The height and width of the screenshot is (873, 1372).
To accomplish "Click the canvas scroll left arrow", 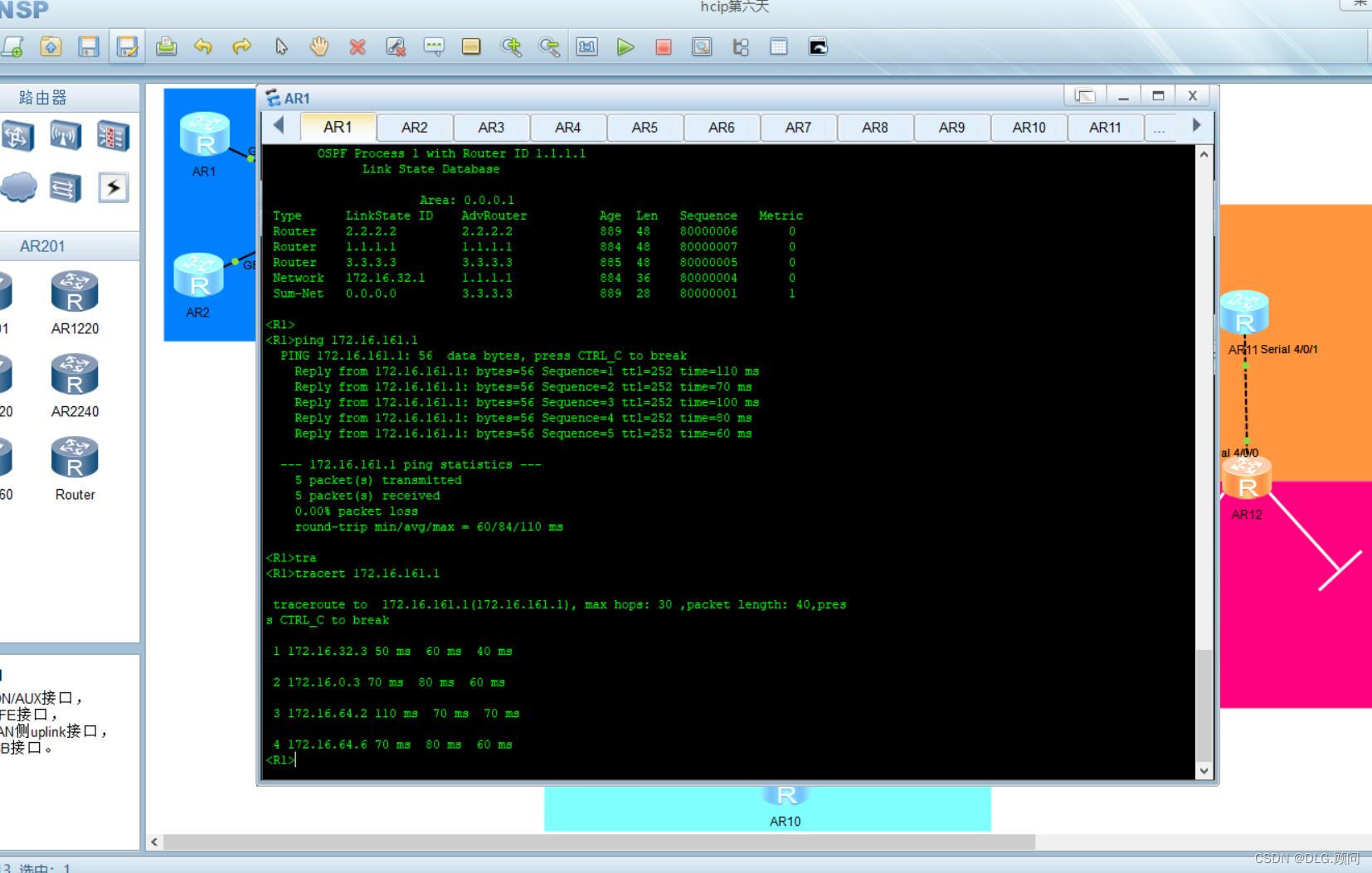I will point(154,842).
